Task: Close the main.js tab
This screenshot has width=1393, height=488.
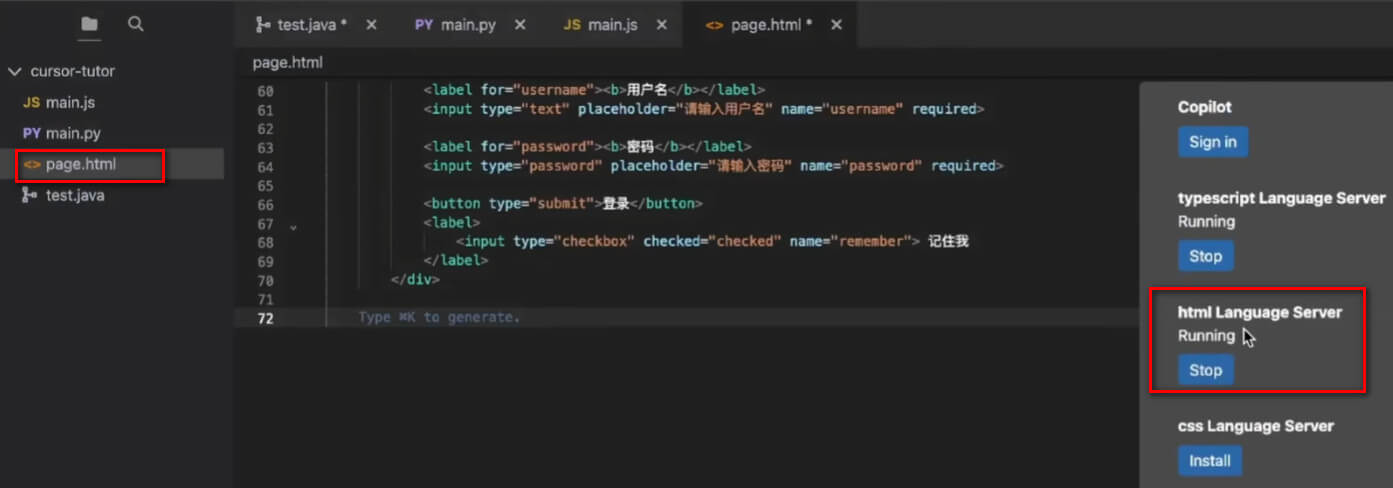Action: tap(661, 25)
